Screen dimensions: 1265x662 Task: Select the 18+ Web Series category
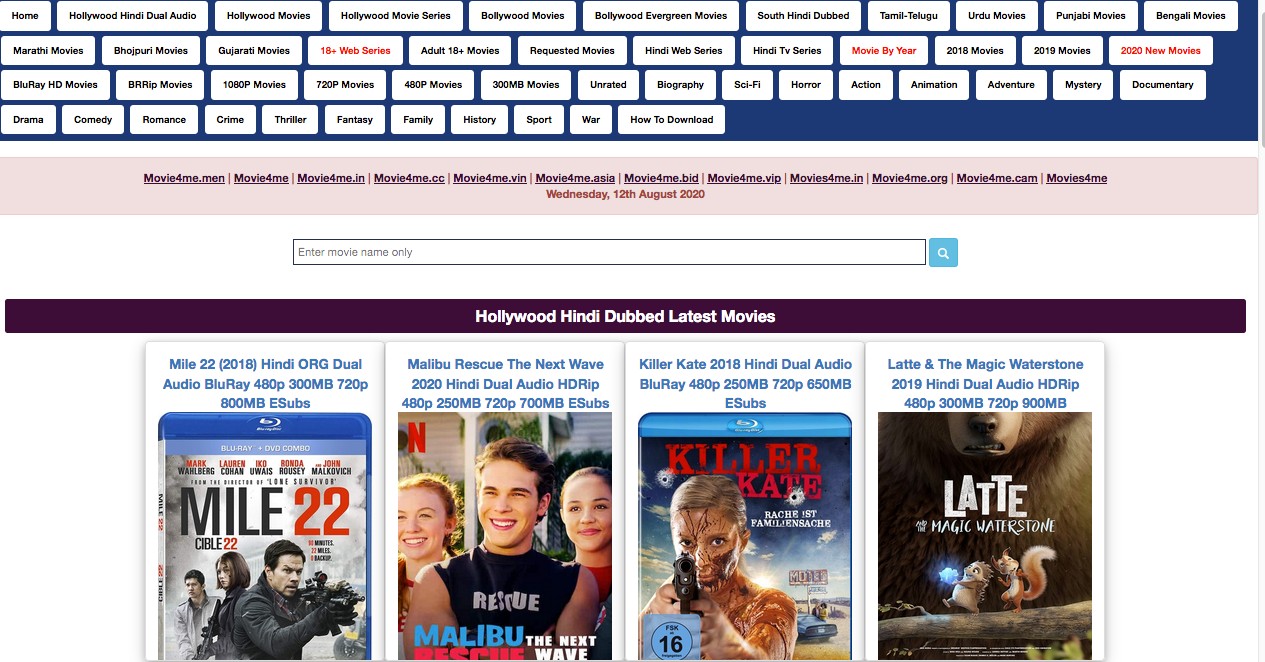[355, 50]
